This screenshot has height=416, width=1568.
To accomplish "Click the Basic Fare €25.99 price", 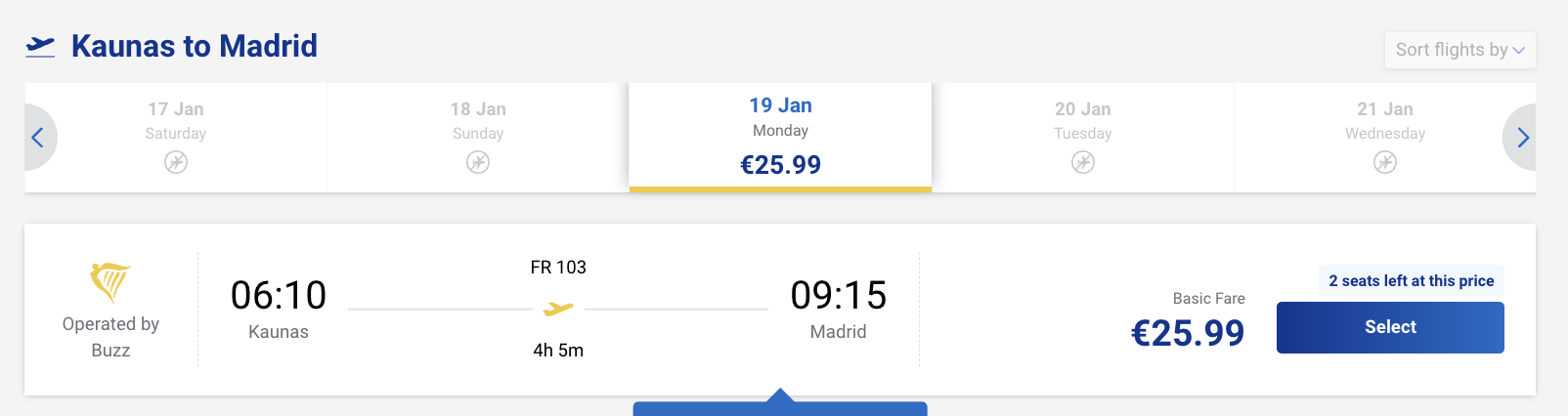I will 1187,333.
